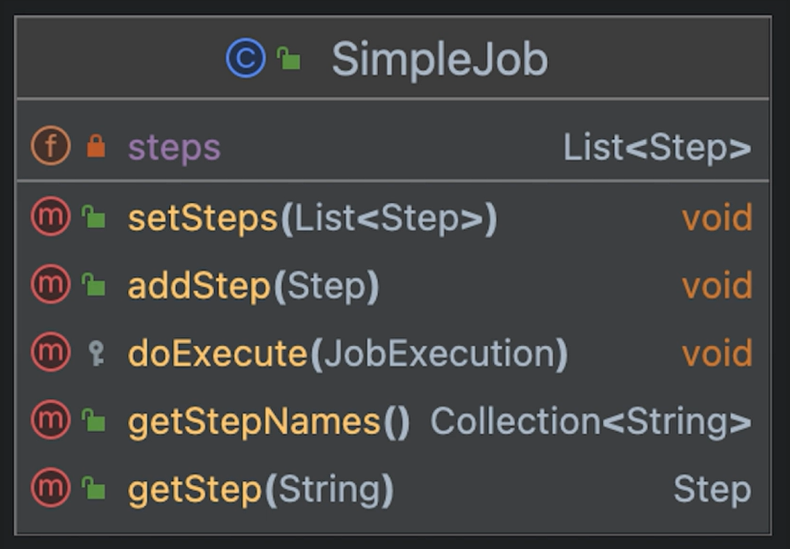Select the SimpleJob class title
This screenshot has height=549, width=790.
pyautogui.click(x=440, y=60)
